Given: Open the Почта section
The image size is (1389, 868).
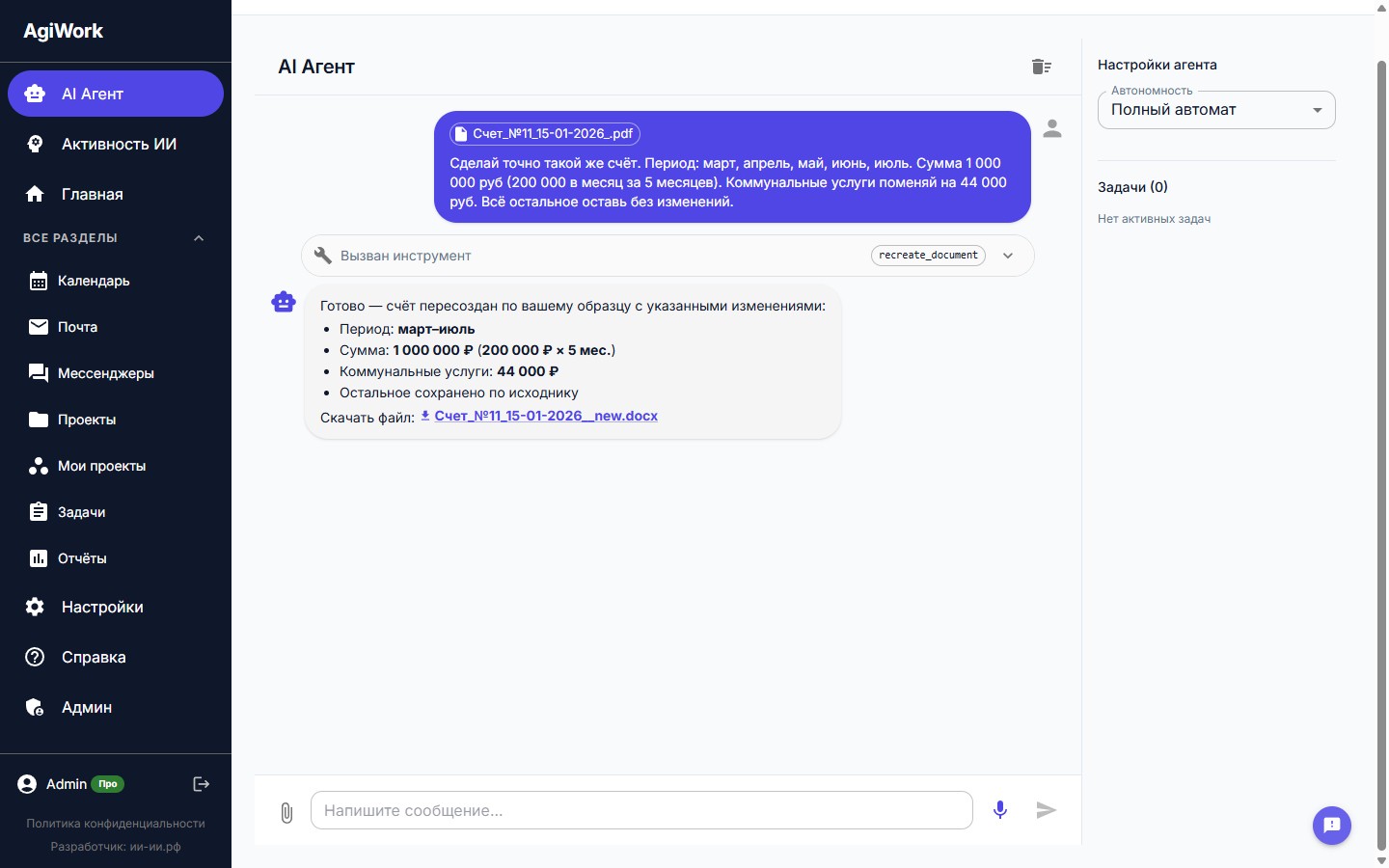Looking at the screenshot, I should click(x=77, y=327).
